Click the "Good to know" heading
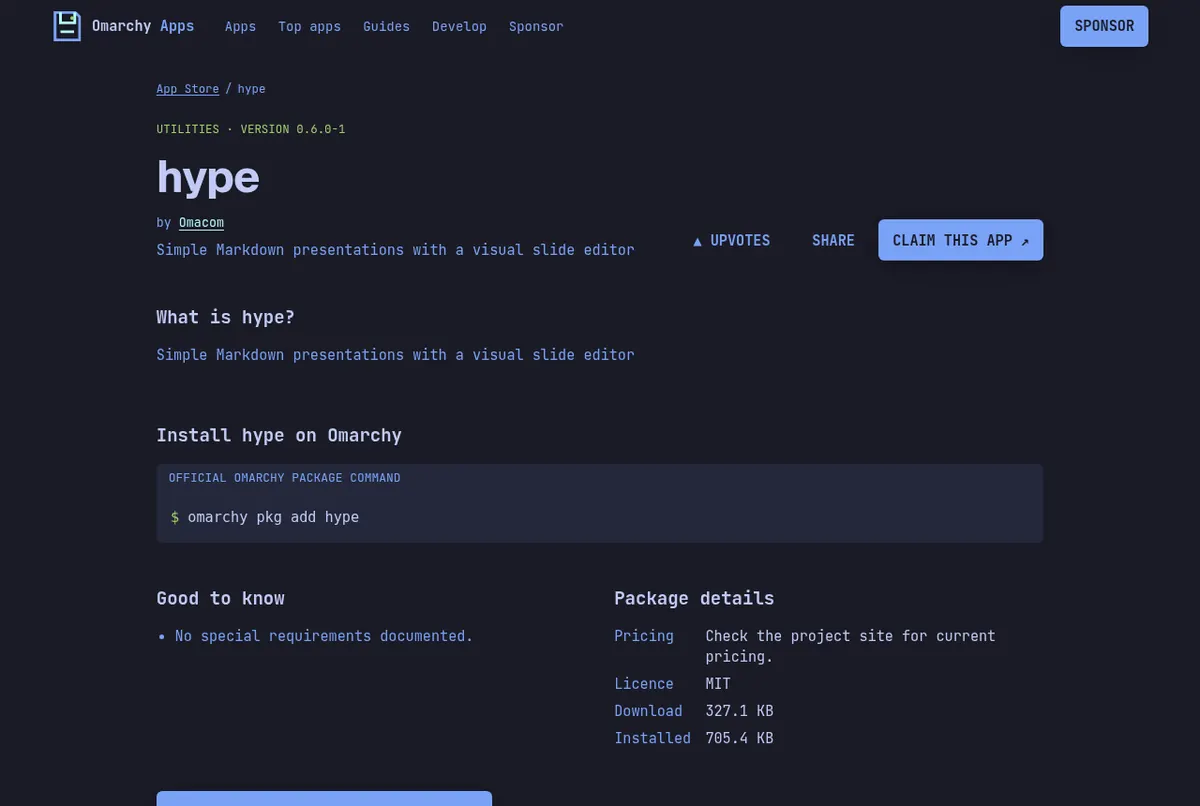This screenshot has height=806, width=1200. click(220, 598)
